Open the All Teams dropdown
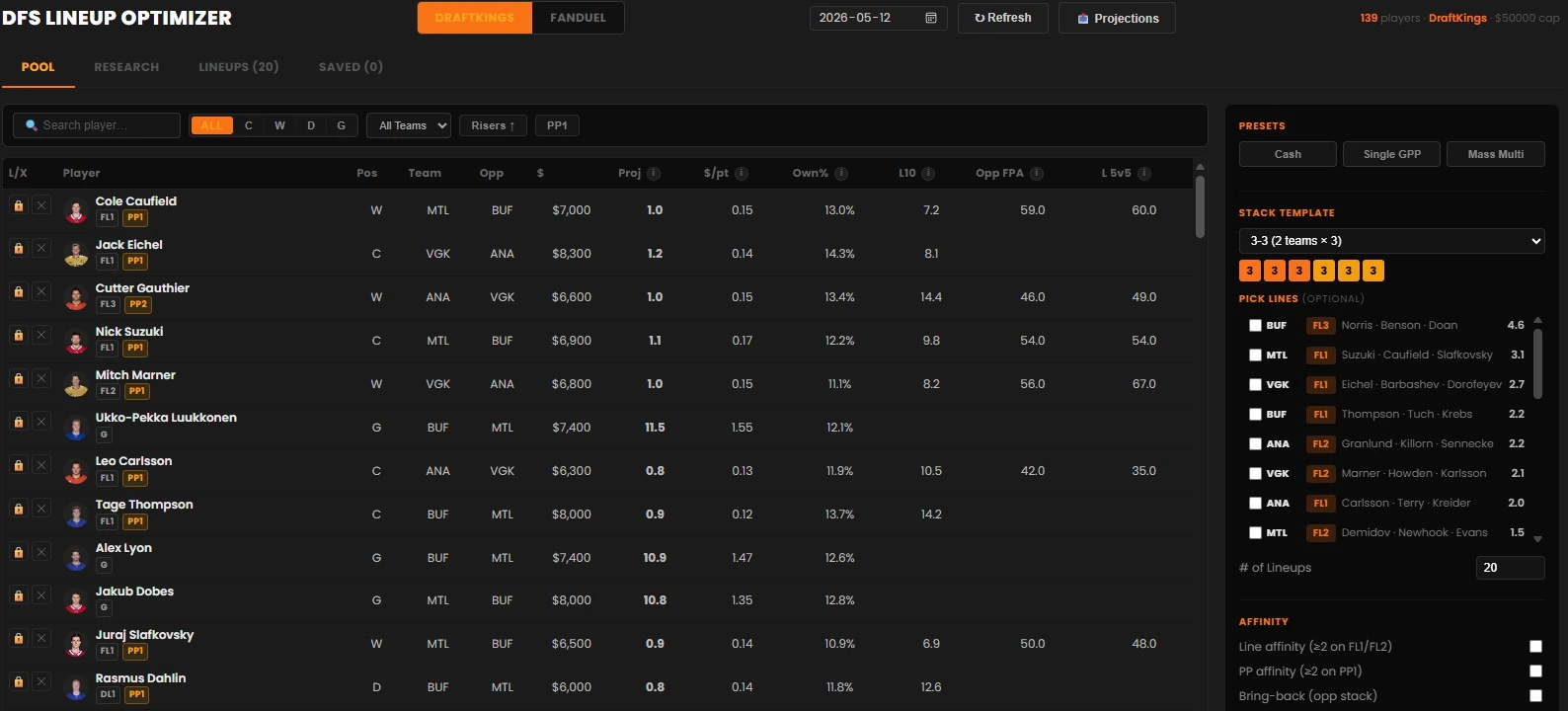 coord(409,125)
